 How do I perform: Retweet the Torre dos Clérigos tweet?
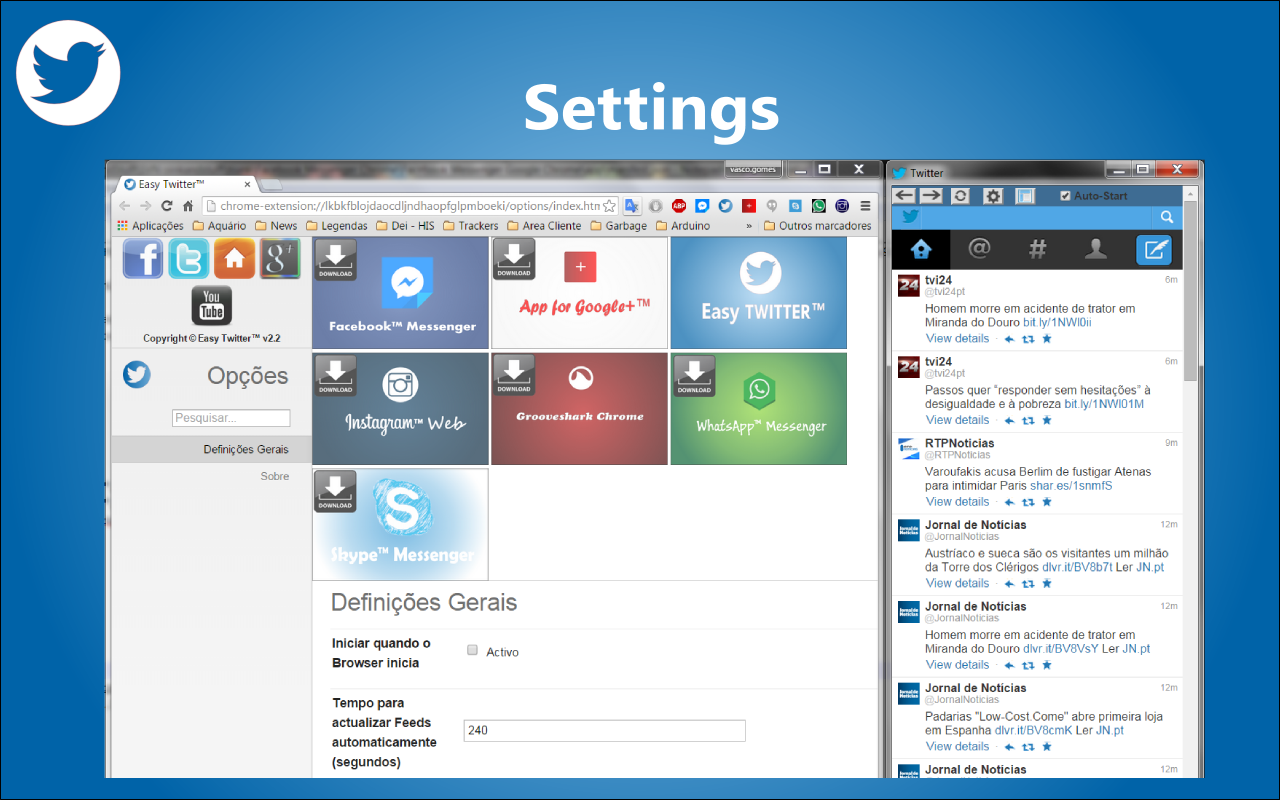1028,584
